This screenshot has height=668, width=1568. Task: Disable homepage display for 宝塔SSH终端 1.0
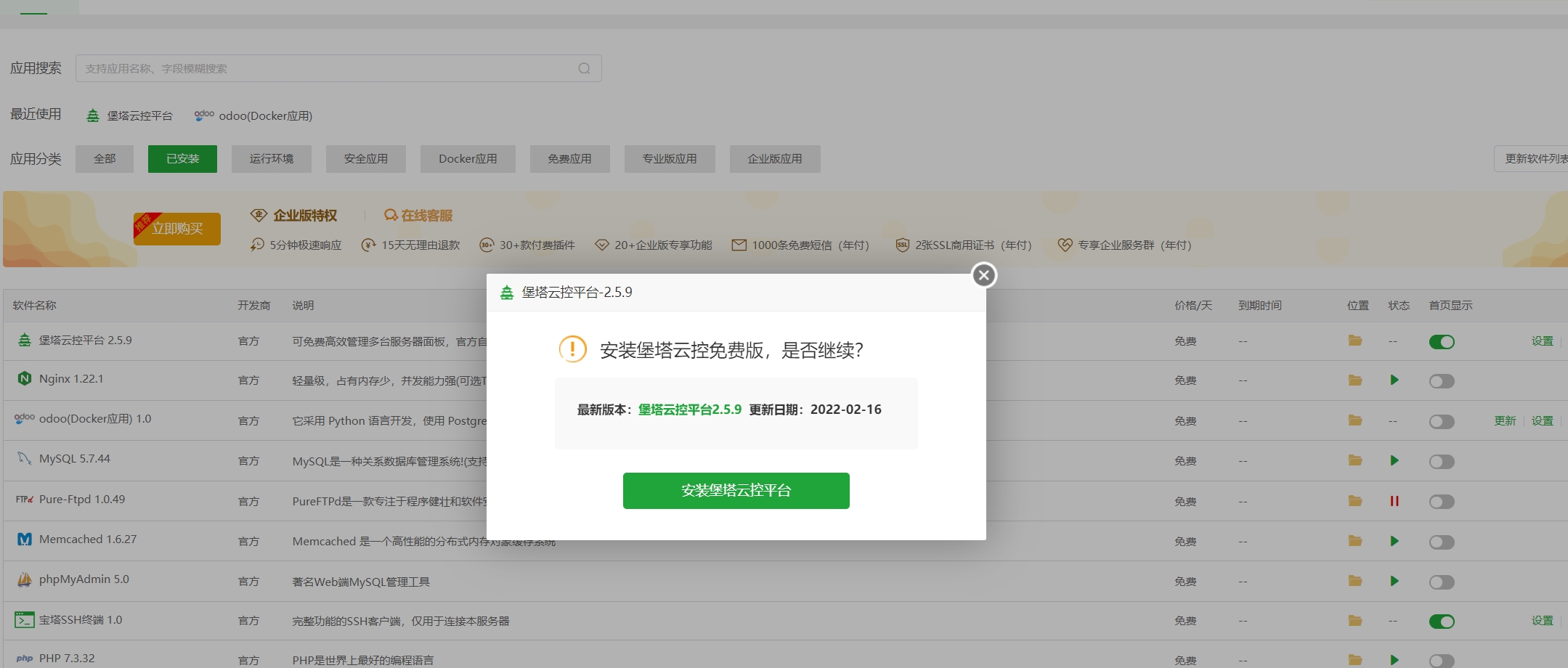click(1442, 622)
